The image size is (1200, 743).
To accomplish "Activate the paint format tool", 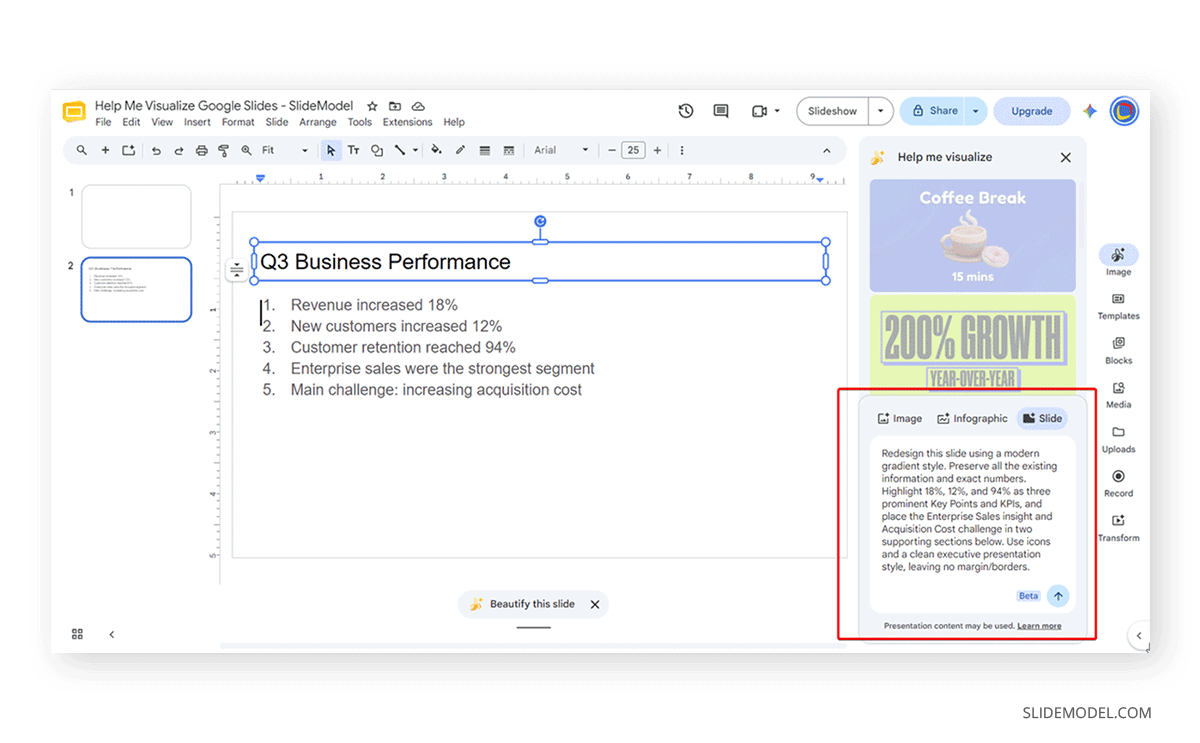I will click(223, 150).
